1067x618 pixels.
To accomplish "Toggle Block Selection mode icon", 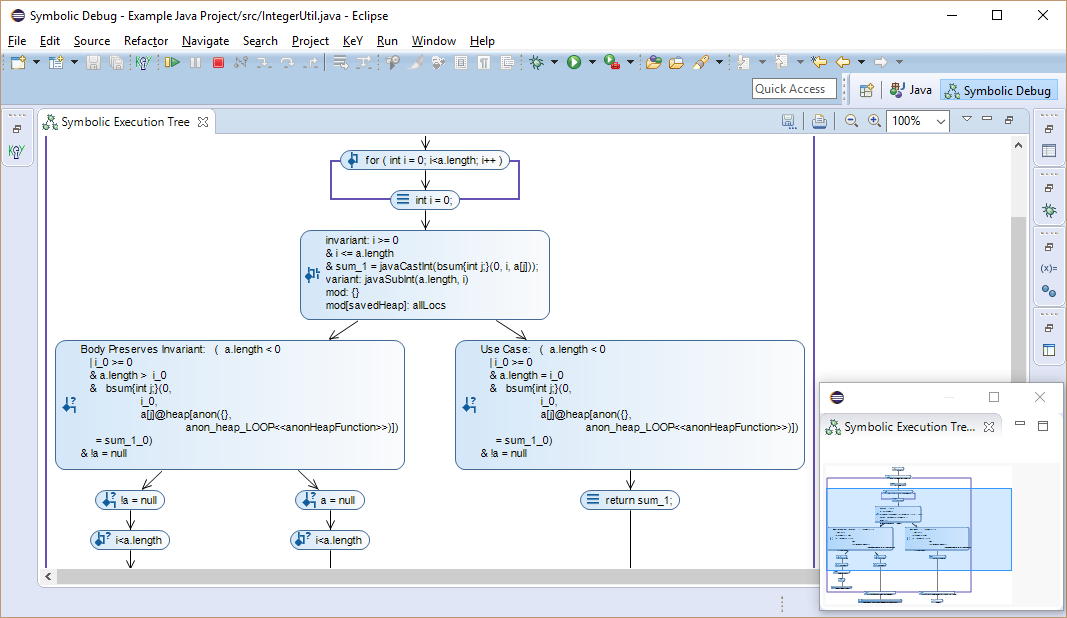I will tap(461, 63).
